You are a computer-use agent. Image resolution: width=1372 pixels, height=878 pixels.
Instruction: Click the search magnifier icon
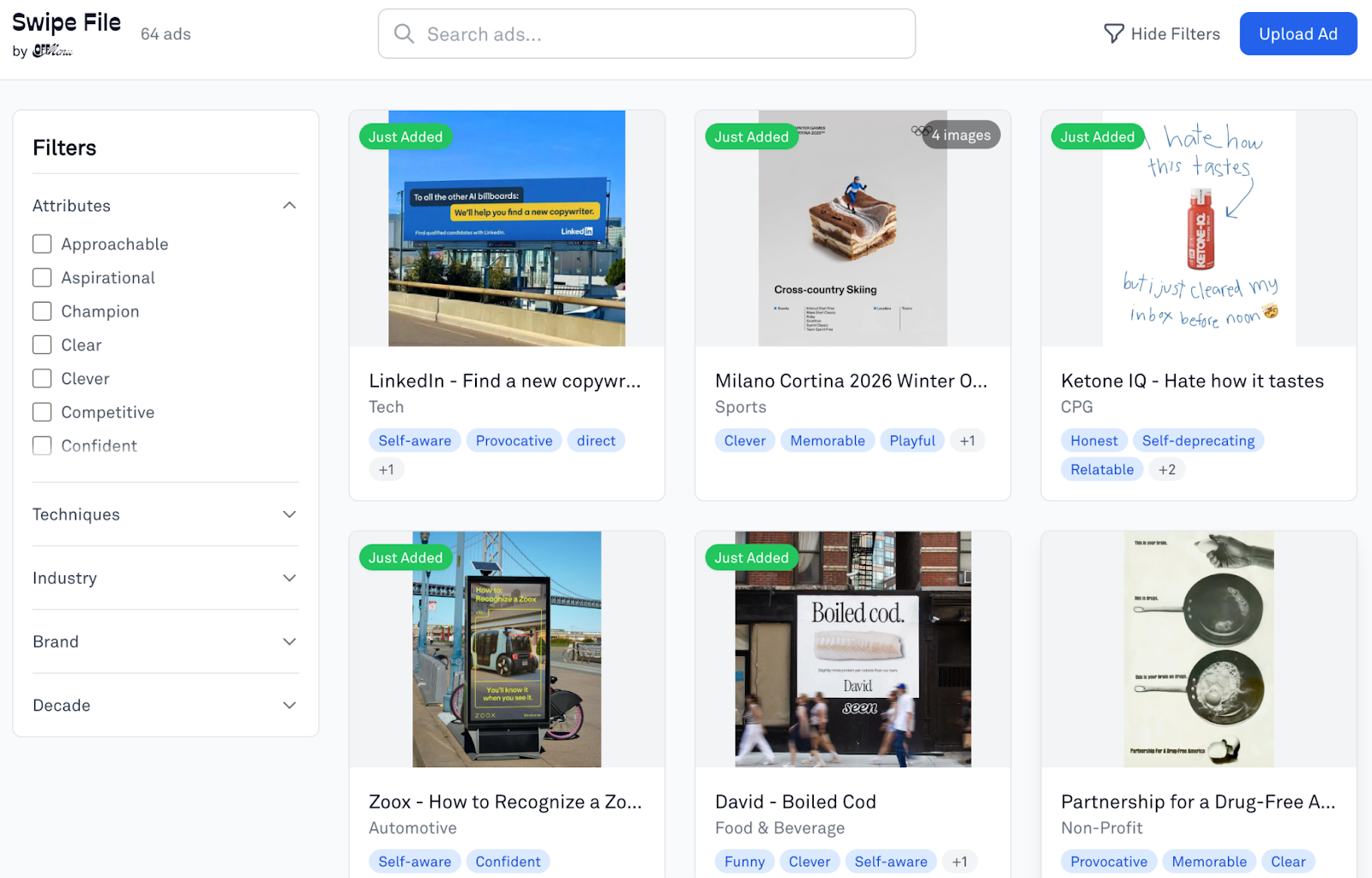404,33
